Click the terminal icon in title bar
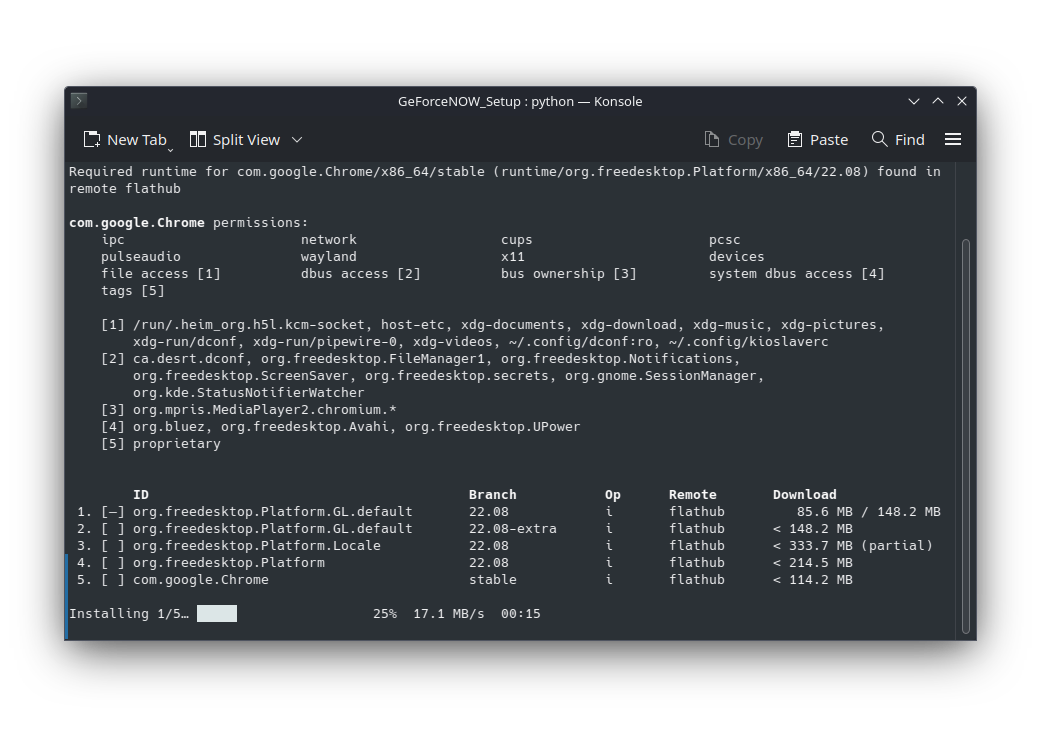 [79, 100]
